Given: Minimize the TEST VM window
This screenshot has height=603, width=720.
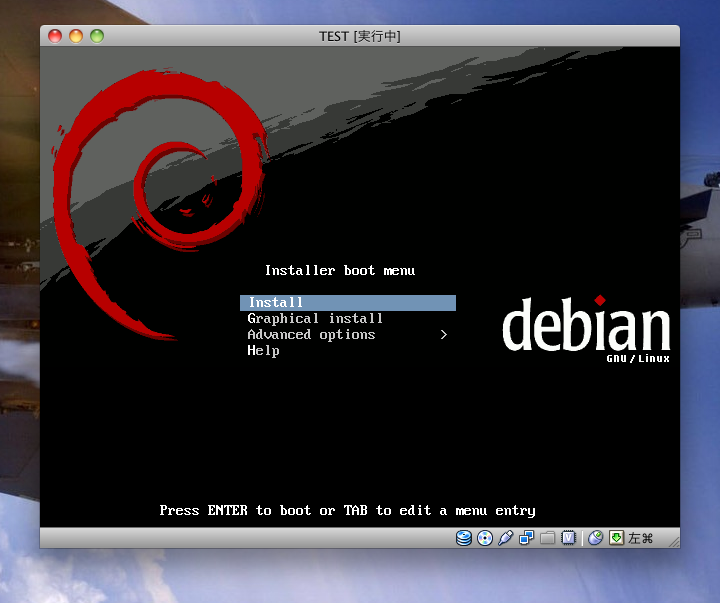Looking at the screenshot, I should coord(76,36).
